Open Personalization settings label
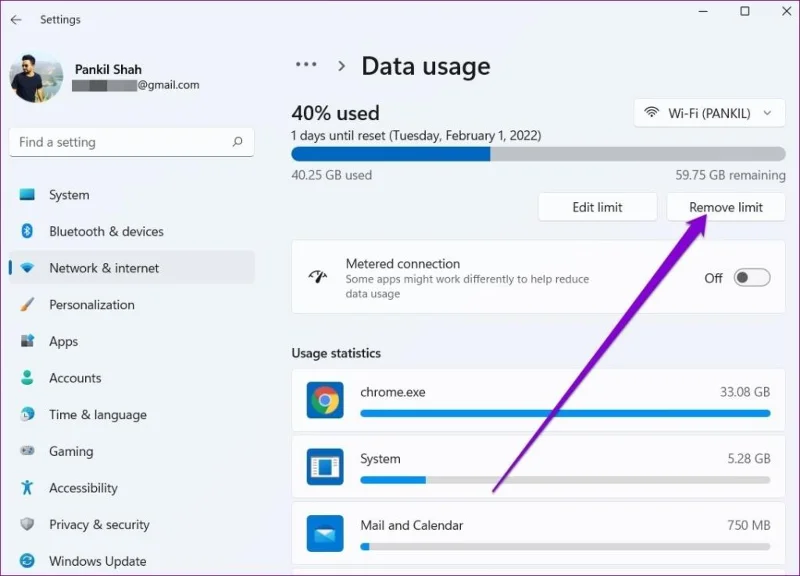 coord(92,305)
